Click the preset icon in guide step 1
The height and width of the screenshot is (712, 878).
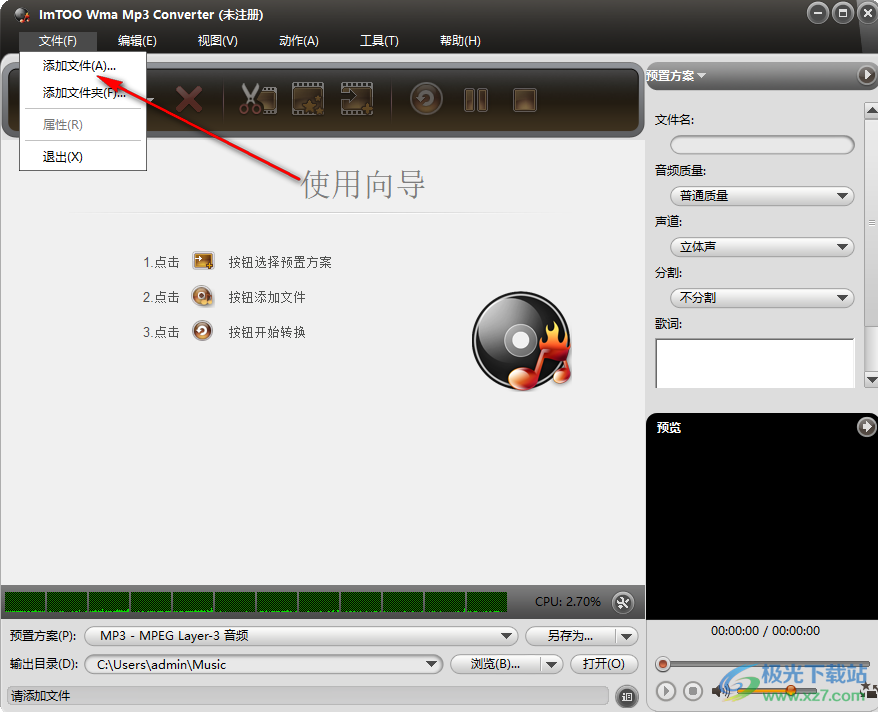(x=203, y=261)
